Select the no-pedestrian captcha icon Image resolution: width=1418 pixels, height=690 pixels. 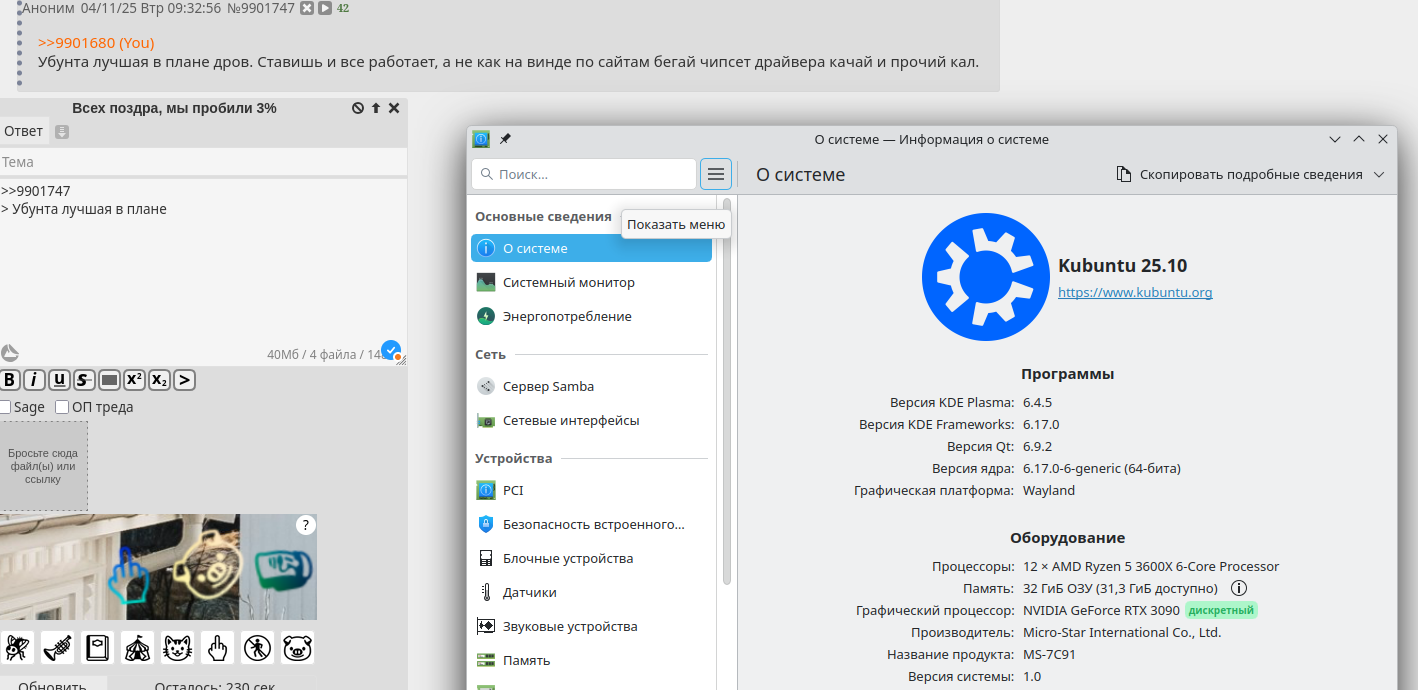(x=257, y=648)
